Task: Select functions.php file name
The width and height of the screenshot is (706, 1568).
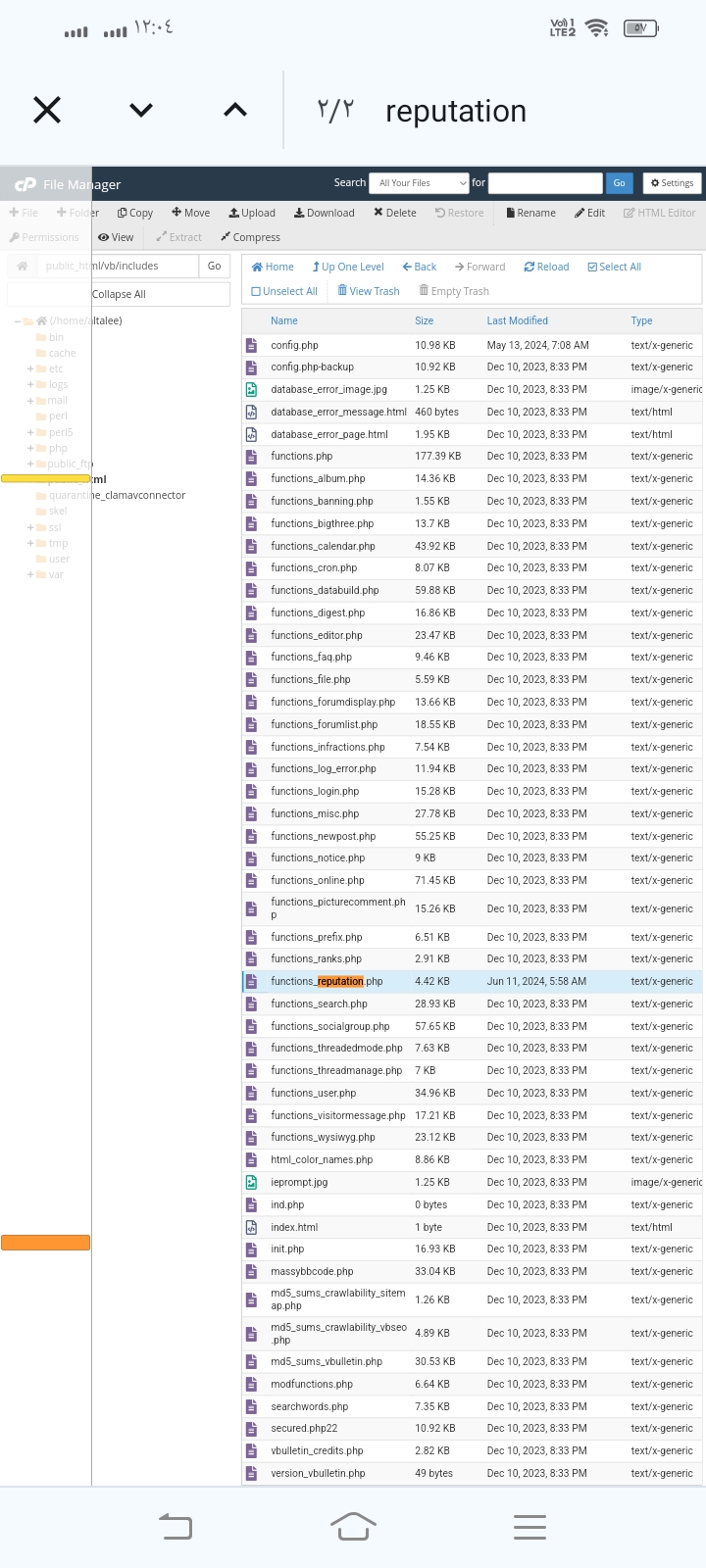Action: click(302, 456)
